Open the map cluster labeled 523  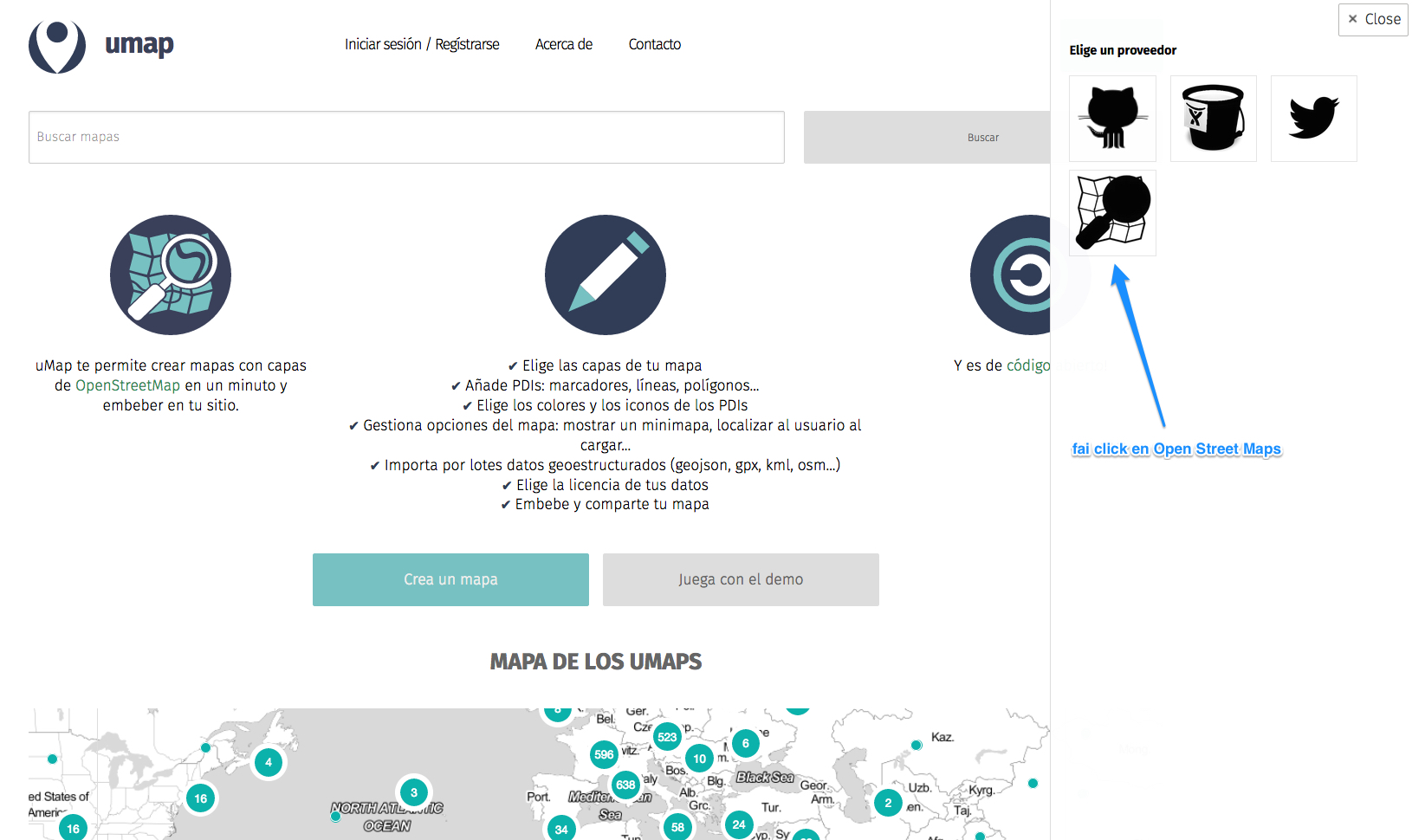[x=667, y=737]
